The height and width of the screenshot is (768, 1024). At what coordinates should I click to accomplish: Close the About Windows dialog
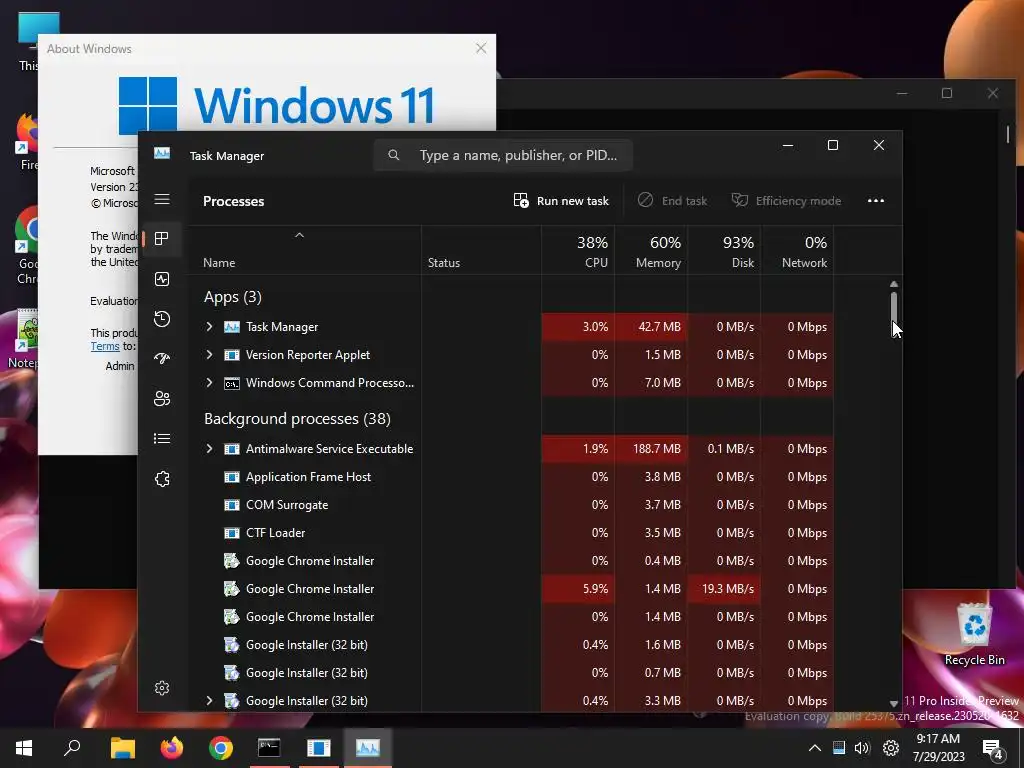tap(481, 48)
